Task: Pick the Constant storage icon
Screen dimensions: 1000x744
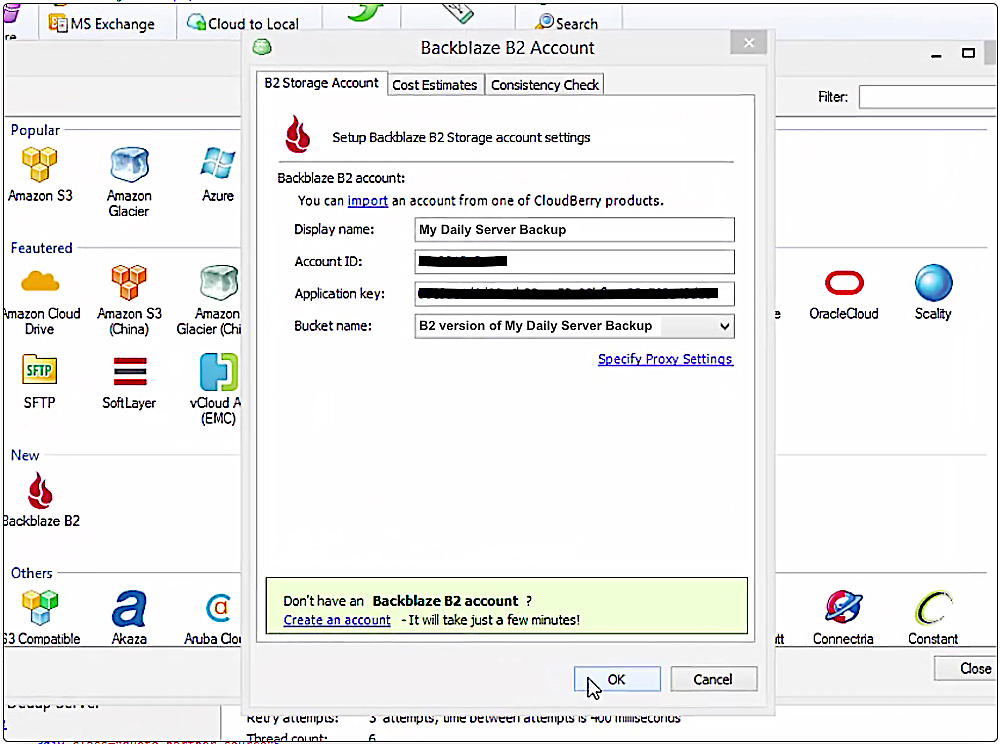Action: pos(933,608)
